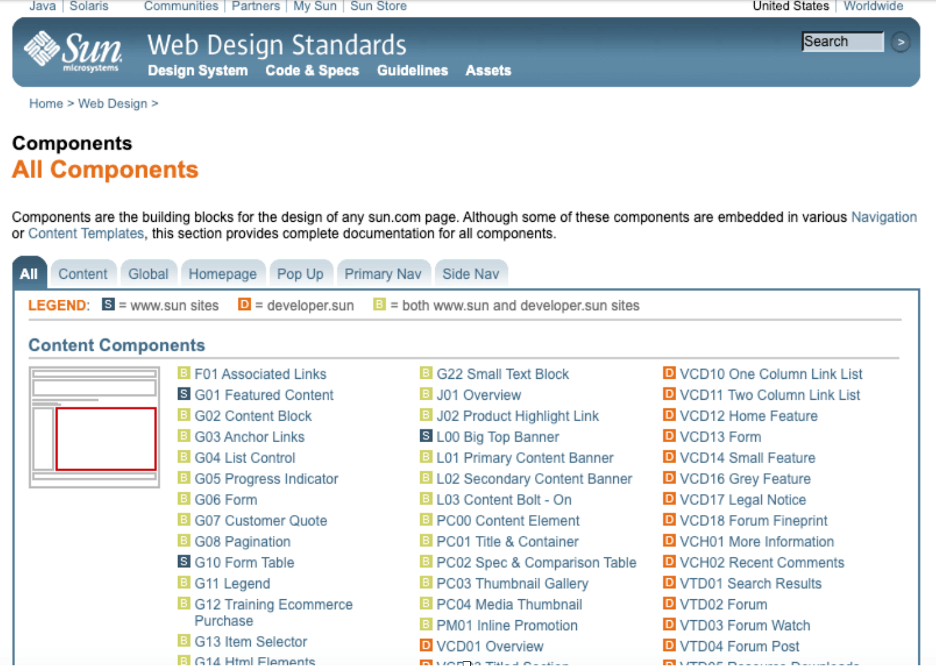This screenshot has width=936, height=666.
Task: Open the PC02 Spec & Comparison Table link
Action: pos(536,562)
